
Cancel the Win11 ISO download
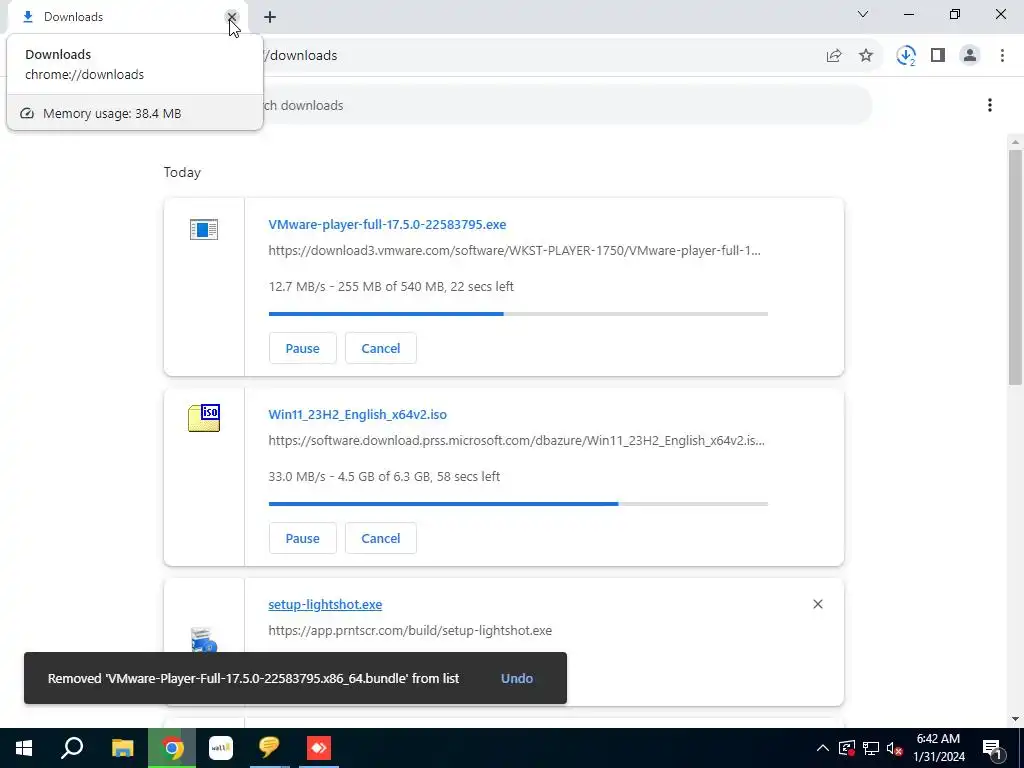tap(381, 538)
